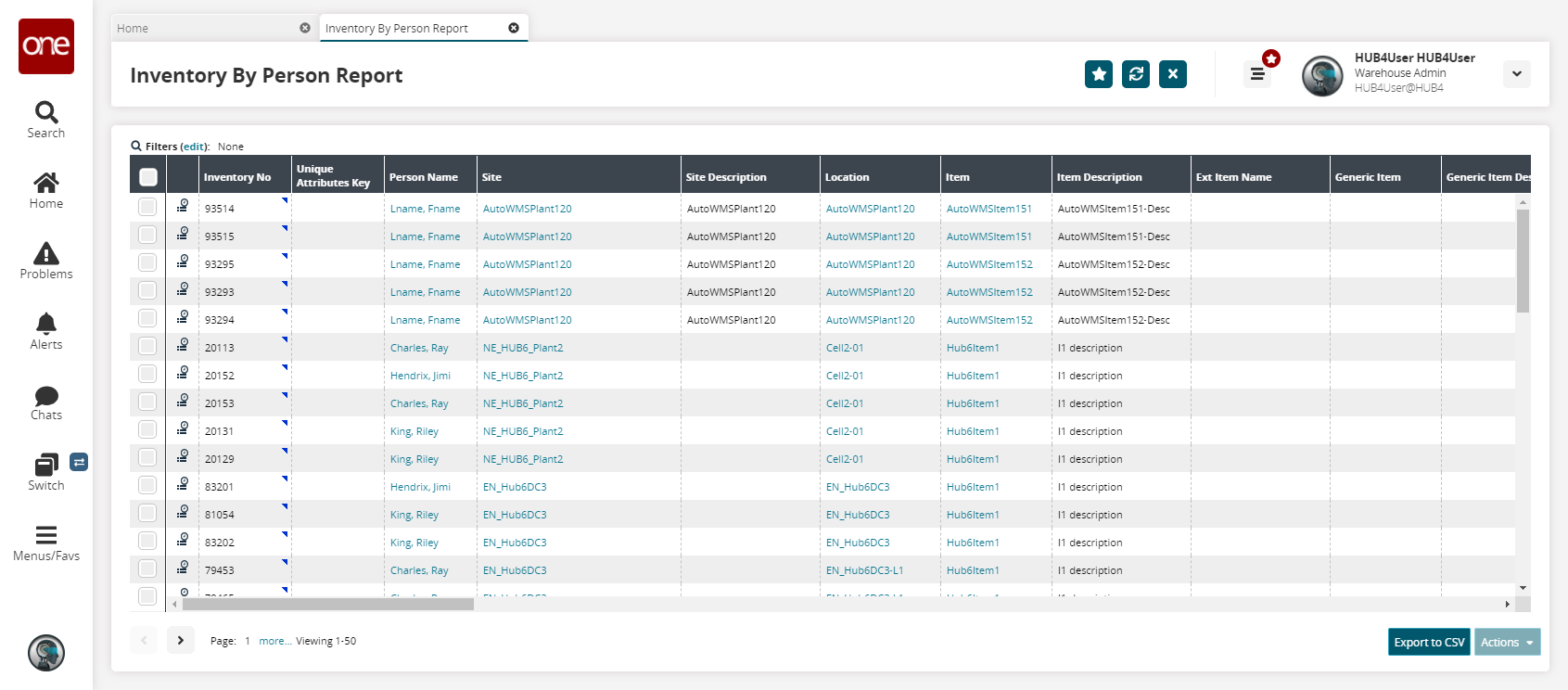Image resolution: width=1568 pixels, height=690 pixels.
Task: Add report to favorites with star button
Action: point(1098,74)
